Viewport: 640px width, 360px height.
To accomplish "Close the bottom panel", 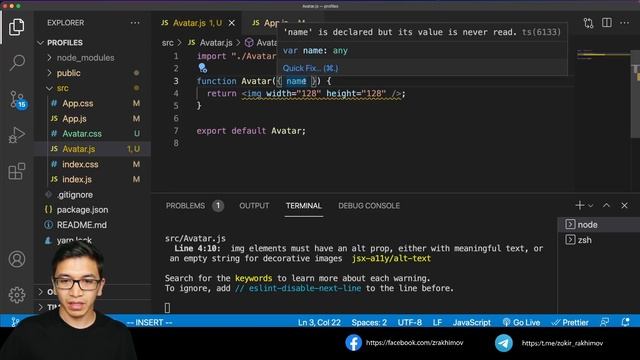I will point(624,205).
